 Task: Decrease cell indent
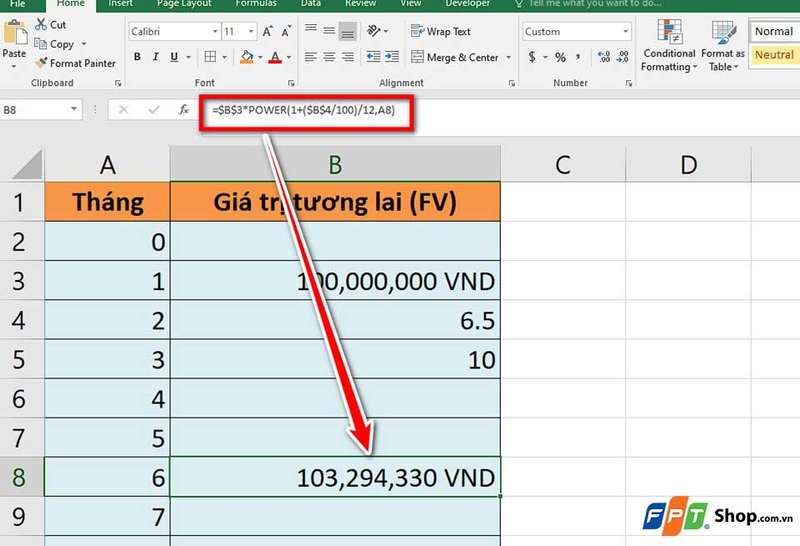click(x=373, y=57)
